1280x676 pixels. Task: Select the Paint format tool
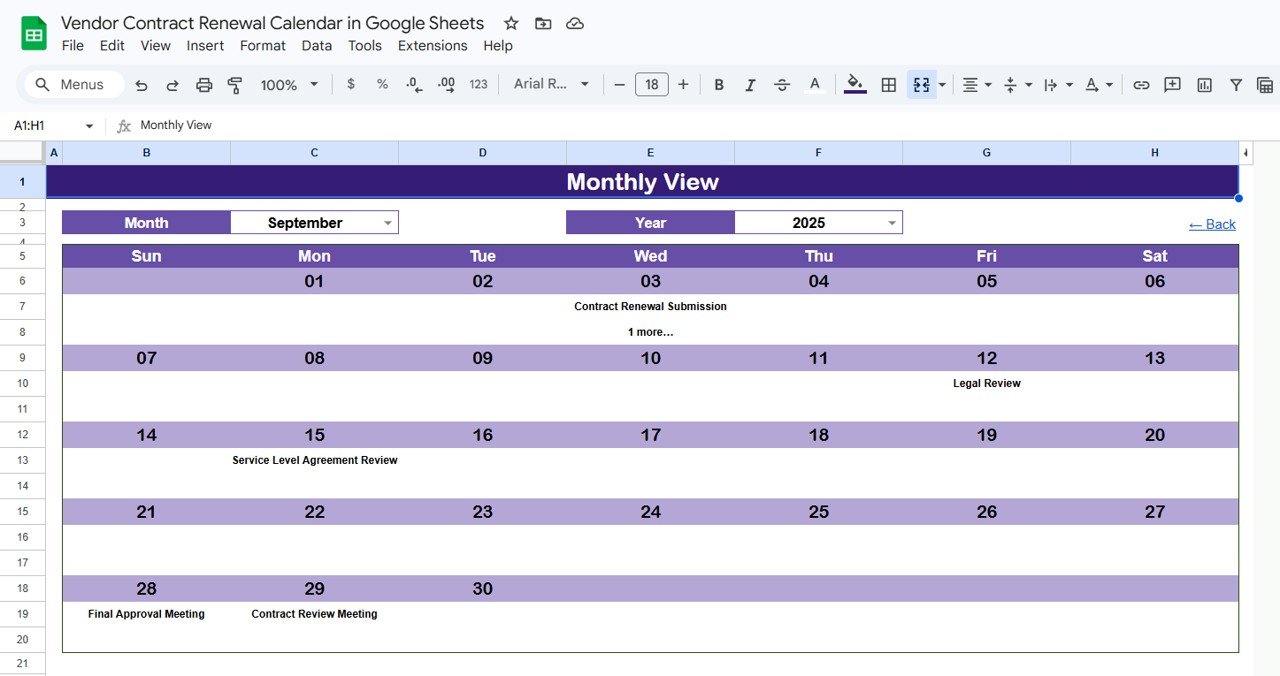[234, 84]
